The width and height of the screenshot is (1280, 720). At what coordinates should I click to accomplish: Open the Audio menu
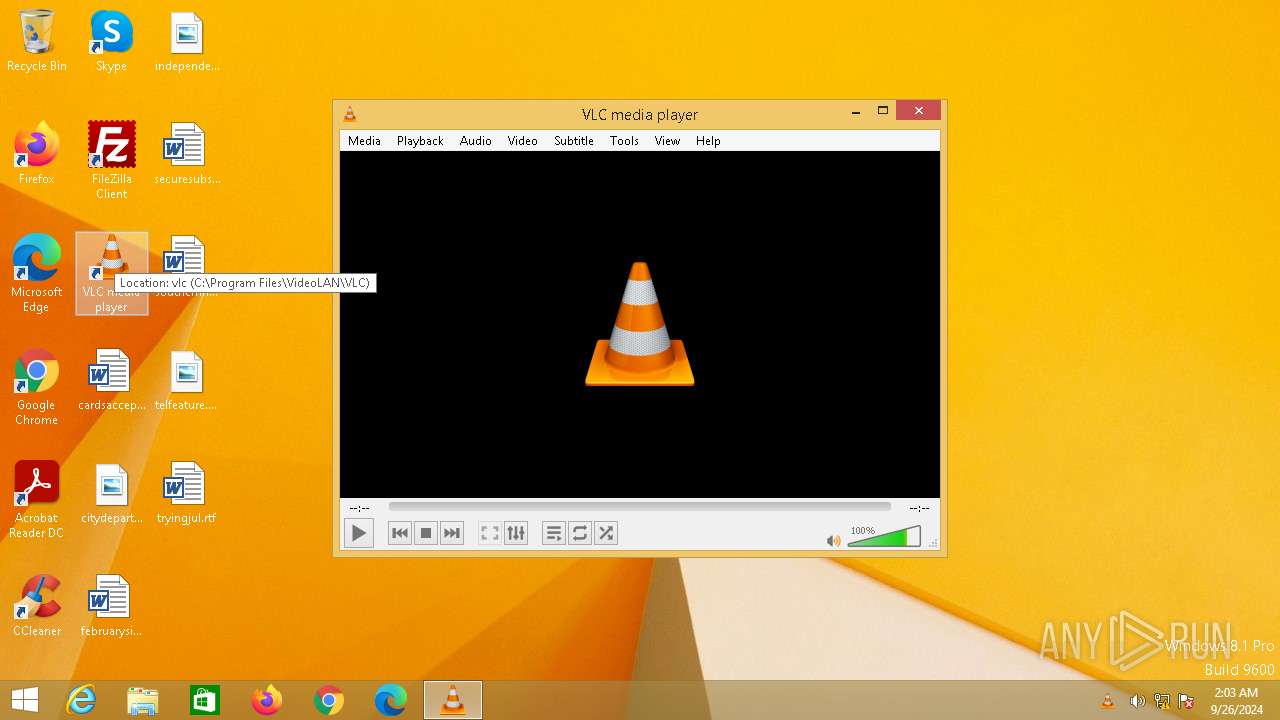coord(476,141)
